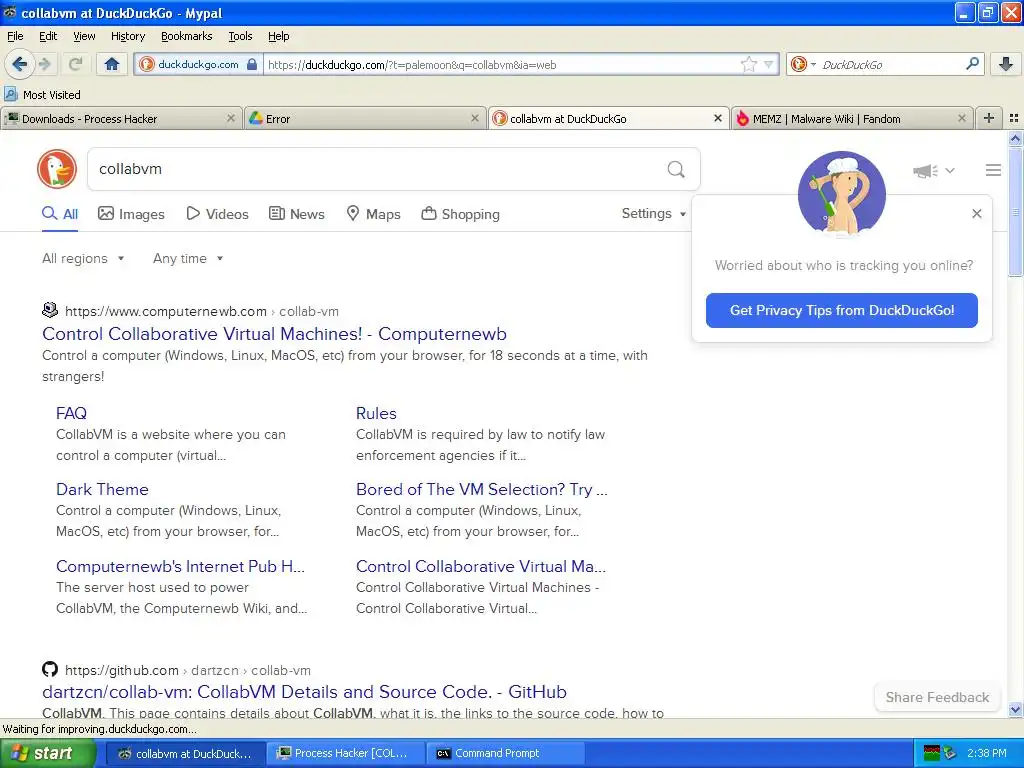Open the Dark Theme sitelink
The height and width of the screenshot is (768, 1024).
click(x=102, y=490)
